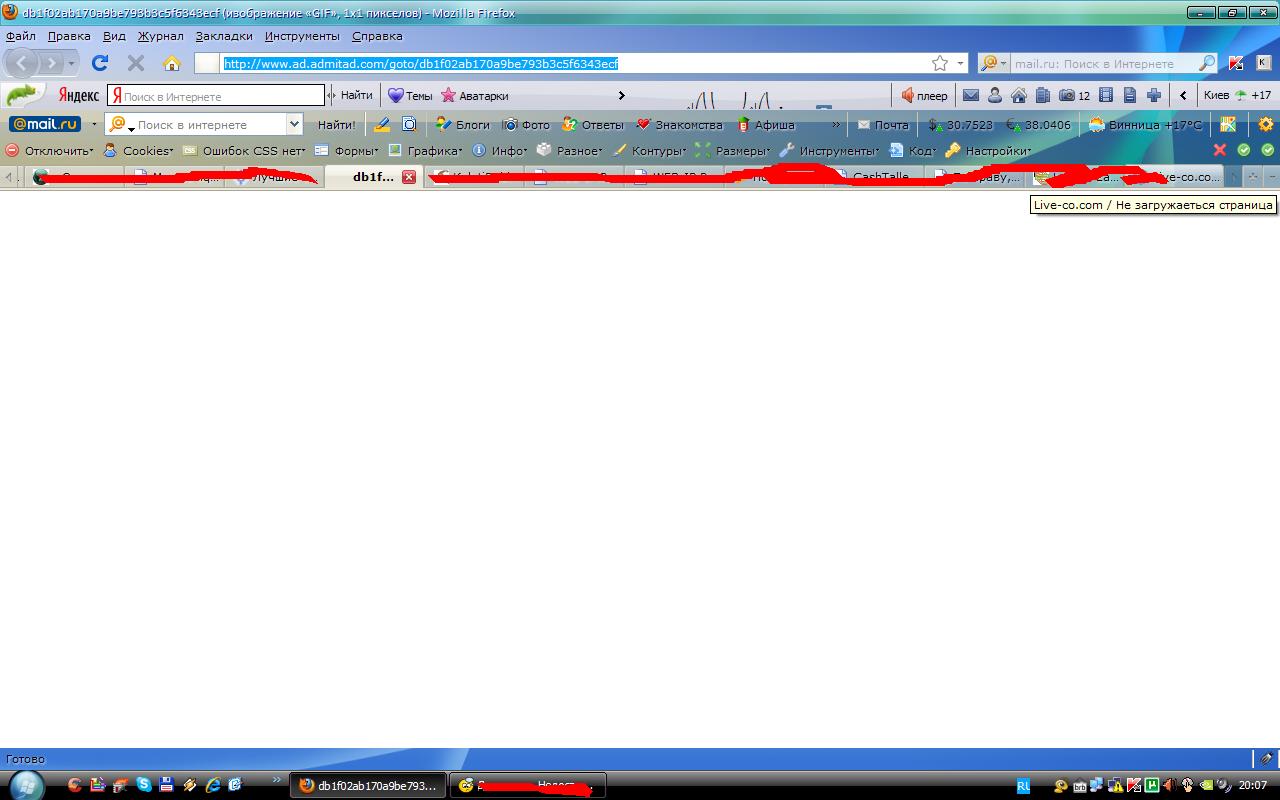Bookmark this page with the star icon
Screen dimensions: 1280x800
(940, 63)
